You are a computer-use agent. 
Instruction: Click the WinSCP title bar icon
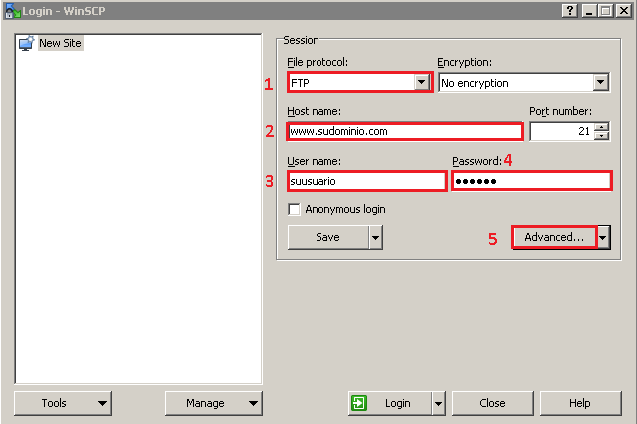click(x=12, y=11)
